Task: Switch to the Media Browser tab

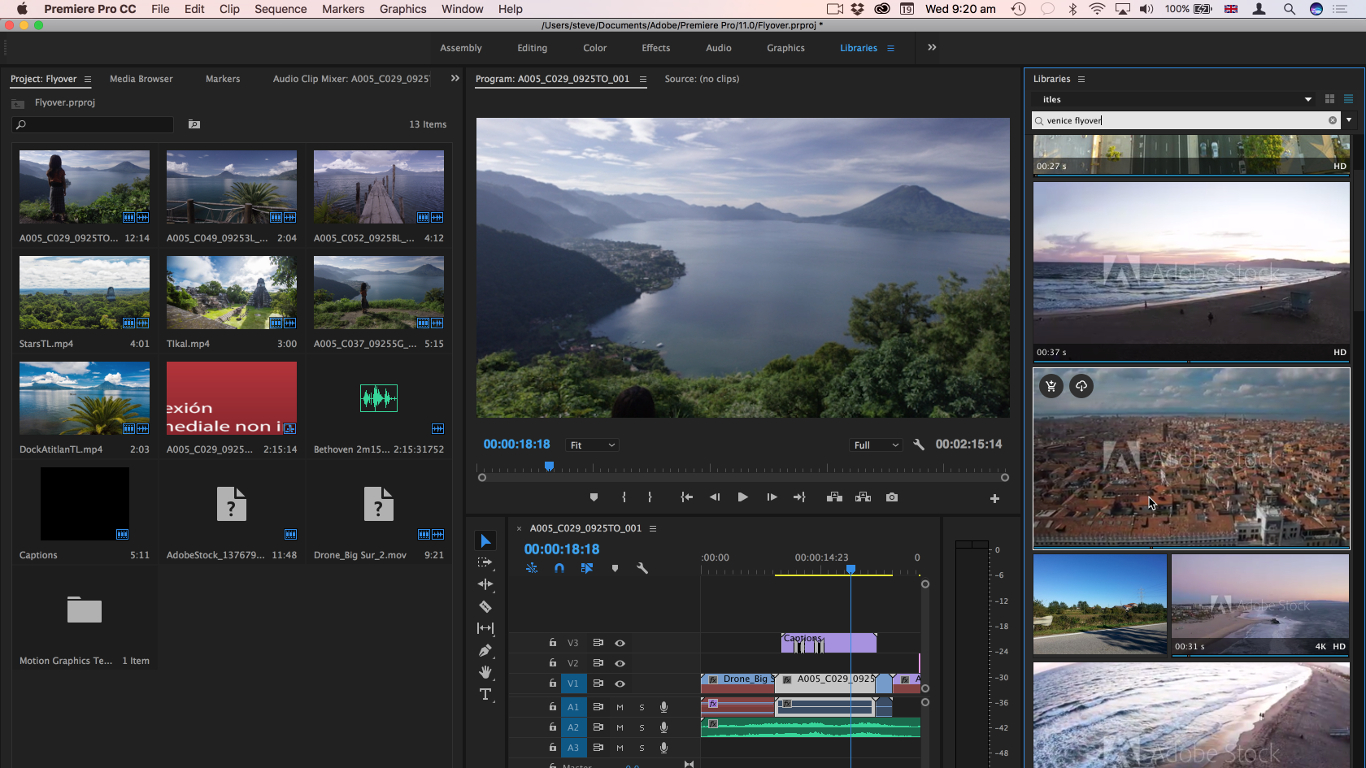Action: (x=141, y=79)
